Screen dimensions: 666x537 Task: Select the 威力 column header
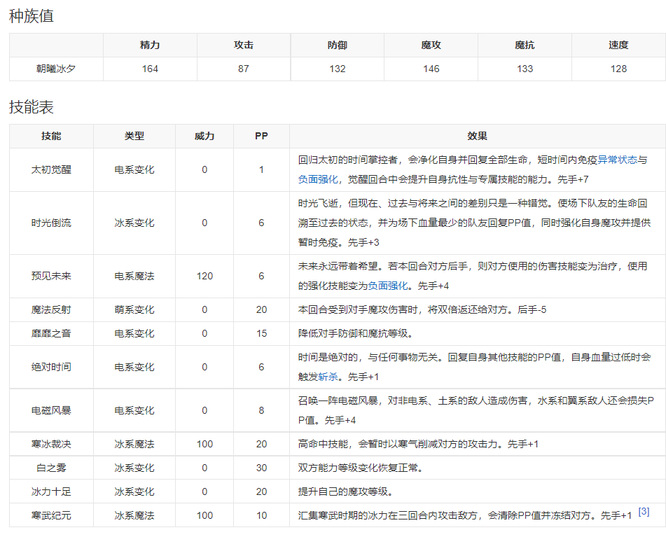pyautogui.click(x=204, y=136)
